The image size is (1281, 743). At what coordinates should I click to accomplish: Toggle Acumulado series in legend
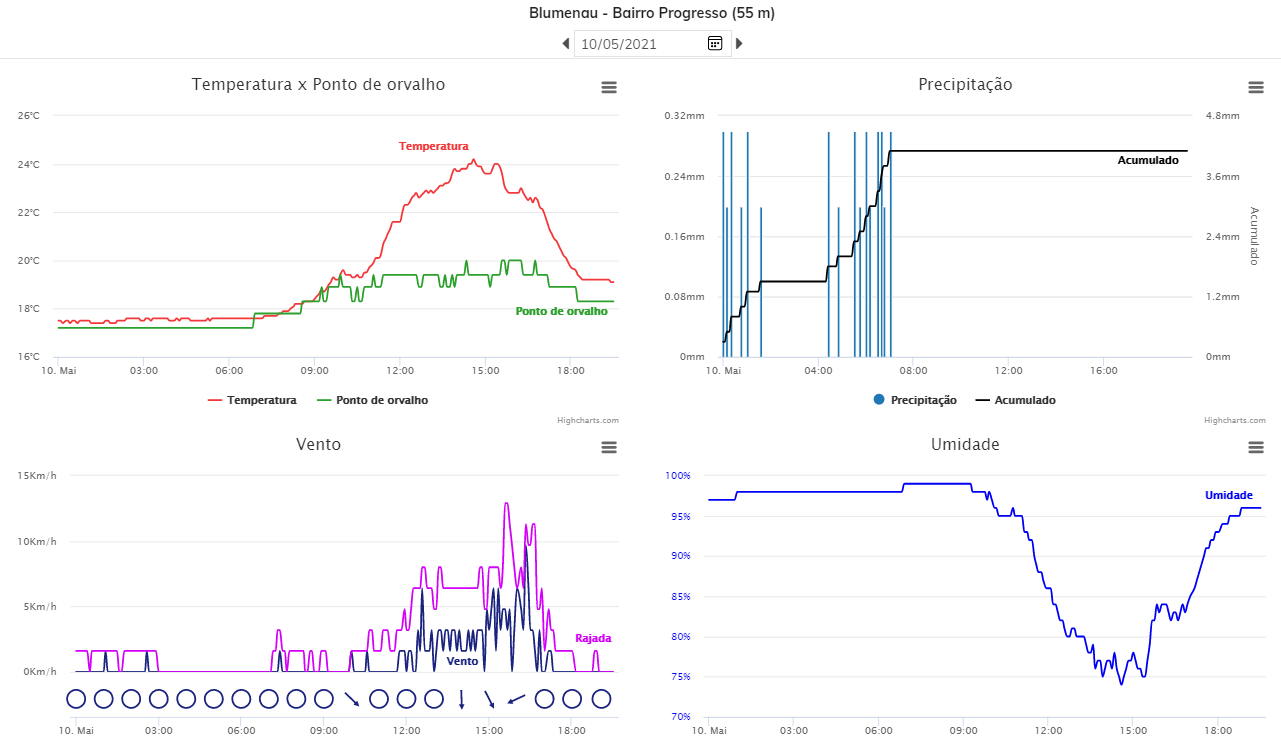click(1015, 400)
